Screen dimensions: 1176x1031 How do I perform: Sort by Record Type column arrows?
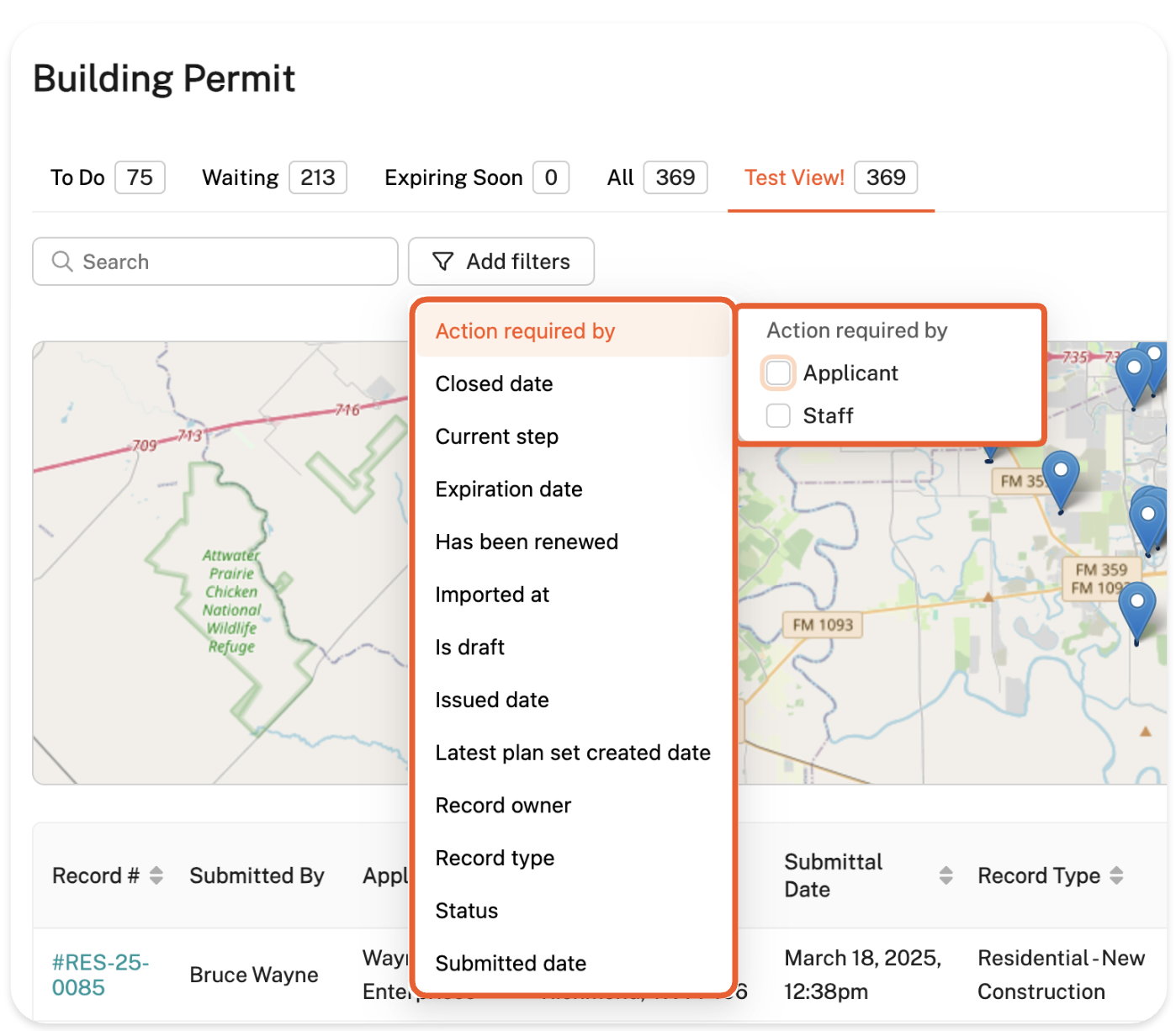[x=1116, y=875]
